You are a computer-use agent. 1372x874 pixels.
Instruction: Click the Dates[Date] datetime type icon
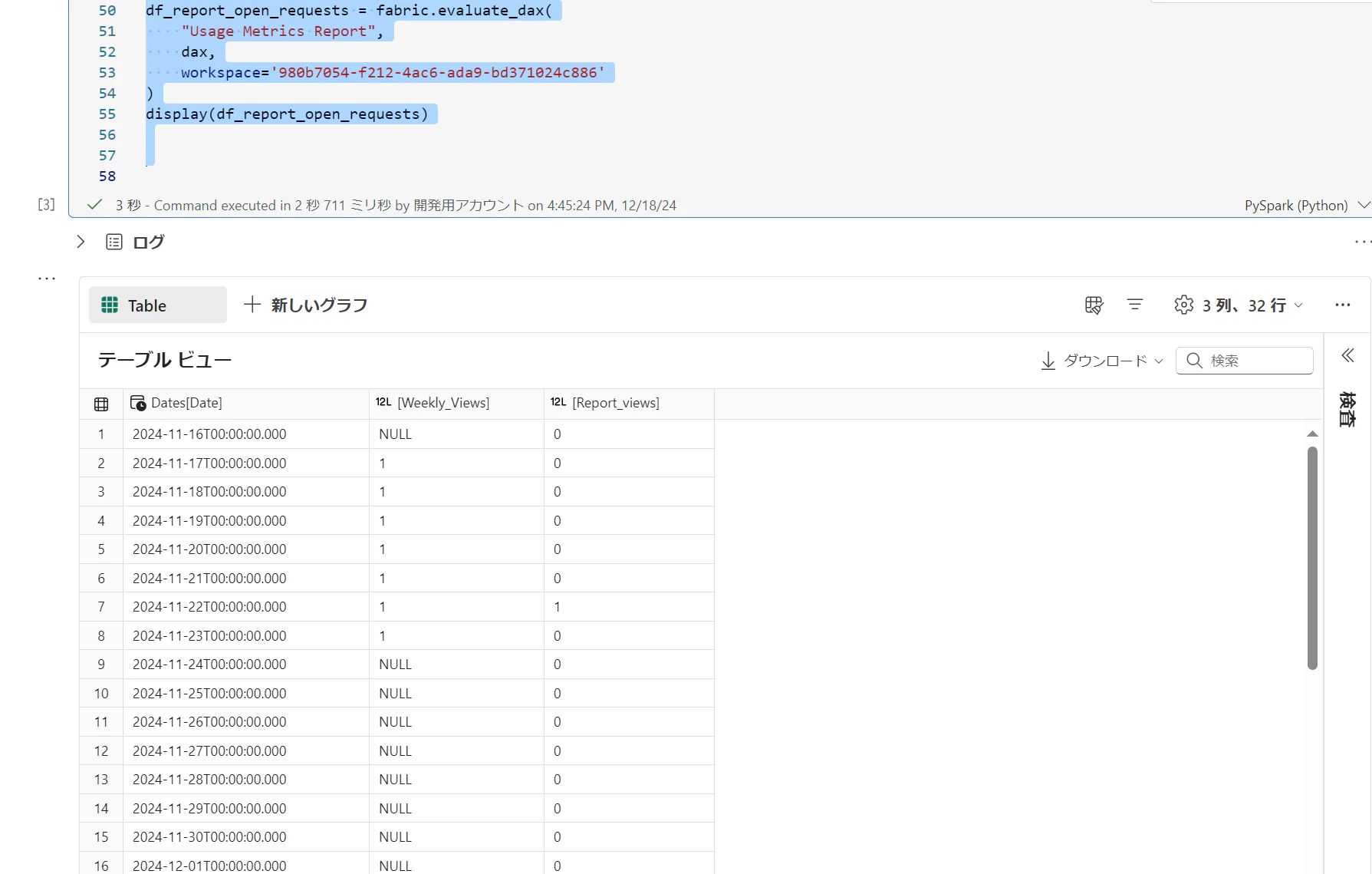coord(138,403)
